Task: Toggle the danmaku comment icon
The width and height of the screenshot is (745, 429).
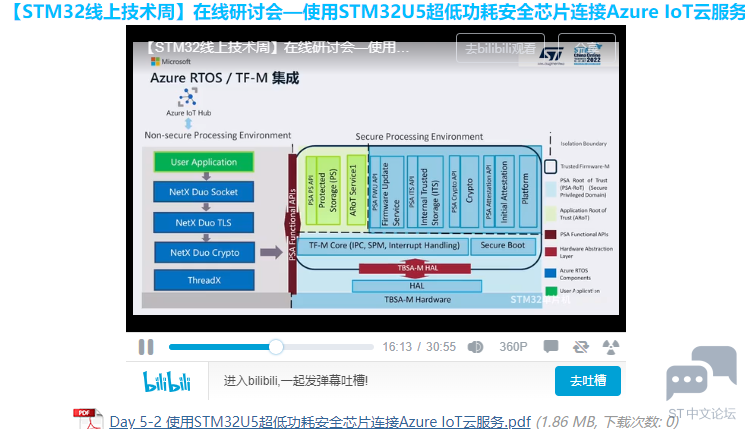Action: click(551, 346)
